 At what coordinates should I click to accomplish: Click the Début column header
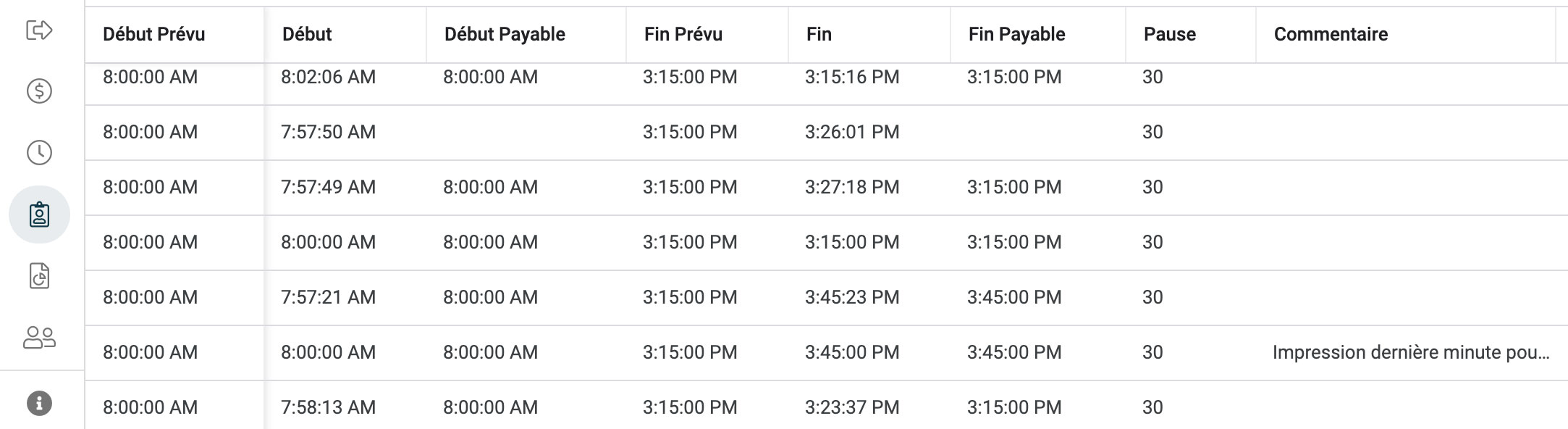[x=307, y=34]
